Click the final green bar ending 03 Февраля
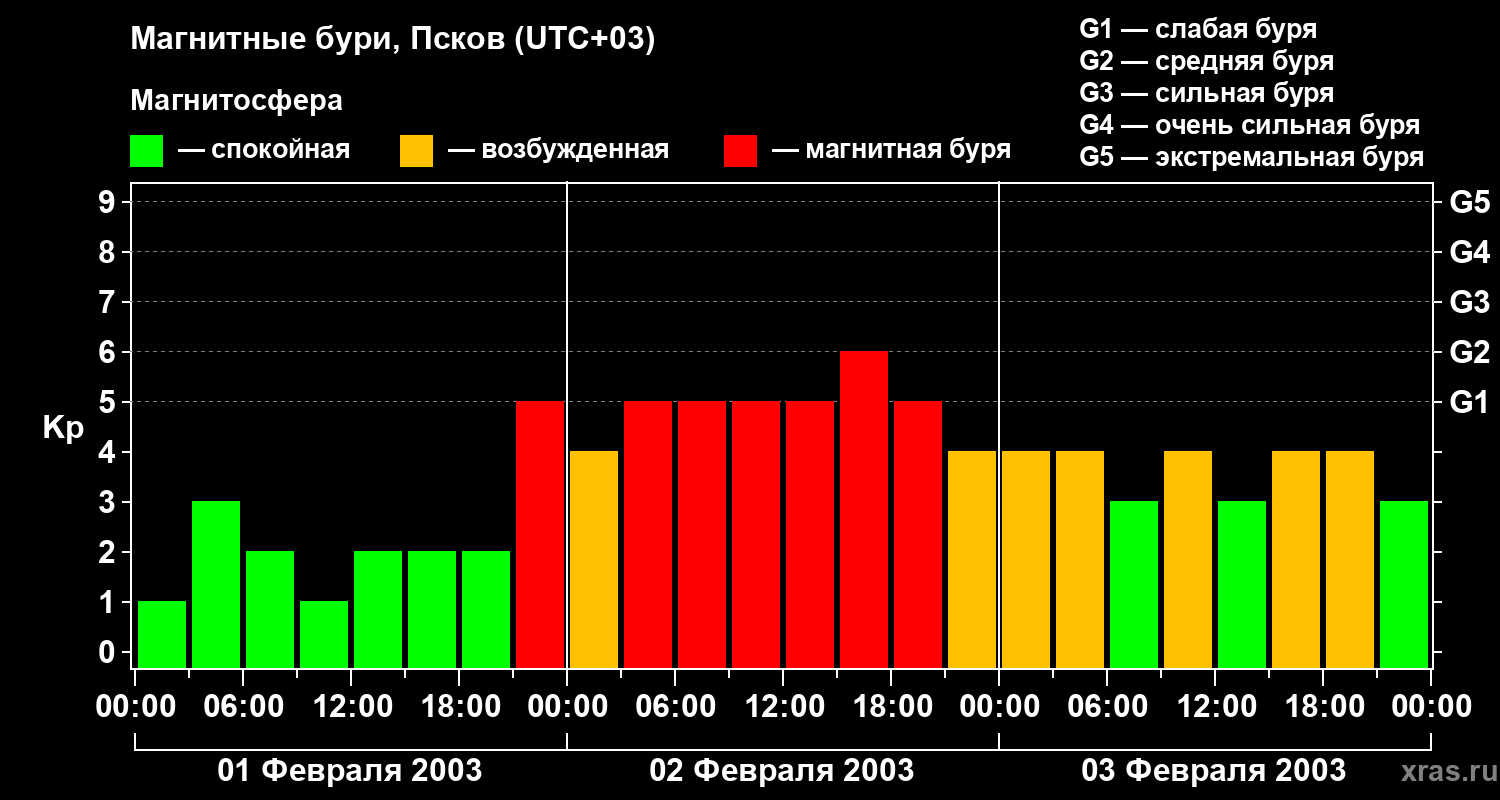This screenshot has width=1500, height=800. click(1404, 585)
